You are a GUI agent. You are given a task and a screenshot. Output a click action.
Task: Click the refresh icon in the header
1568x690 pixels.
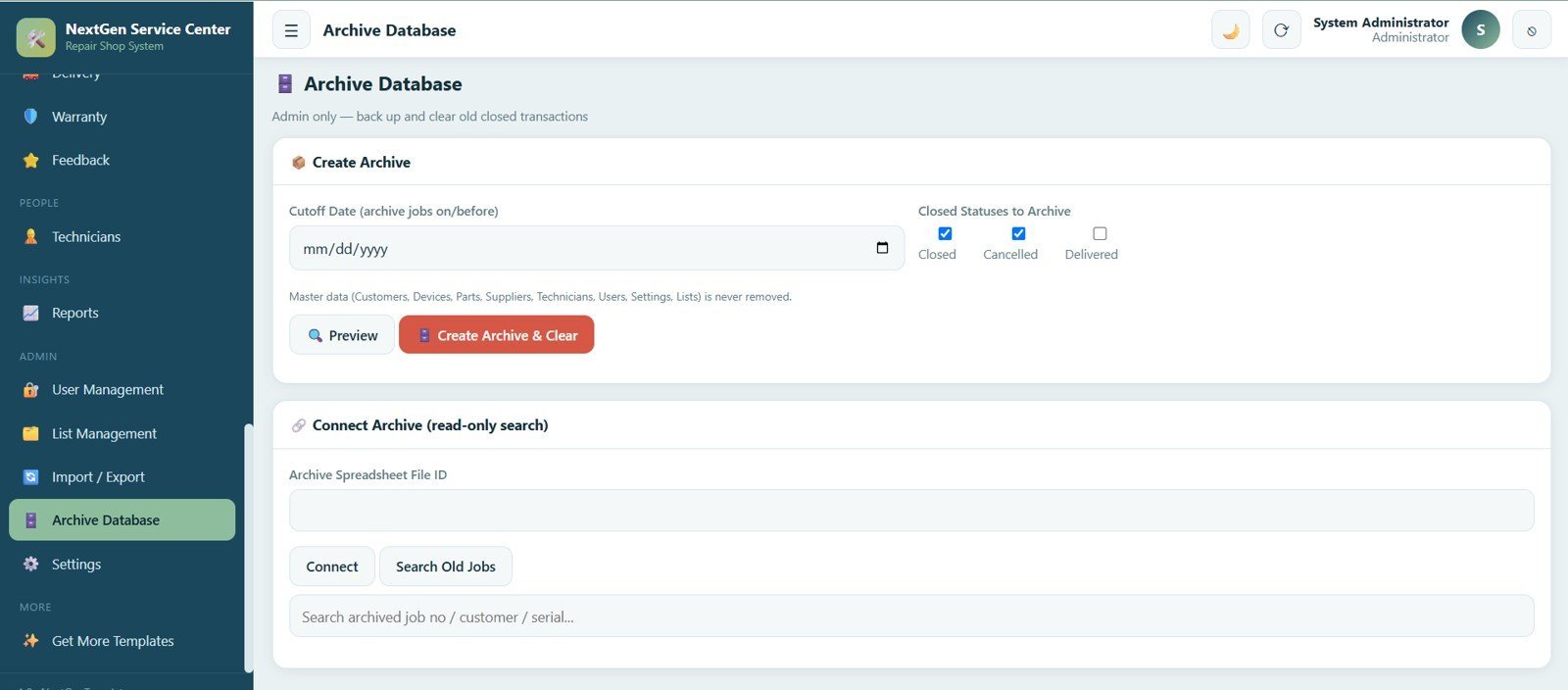1281,30
